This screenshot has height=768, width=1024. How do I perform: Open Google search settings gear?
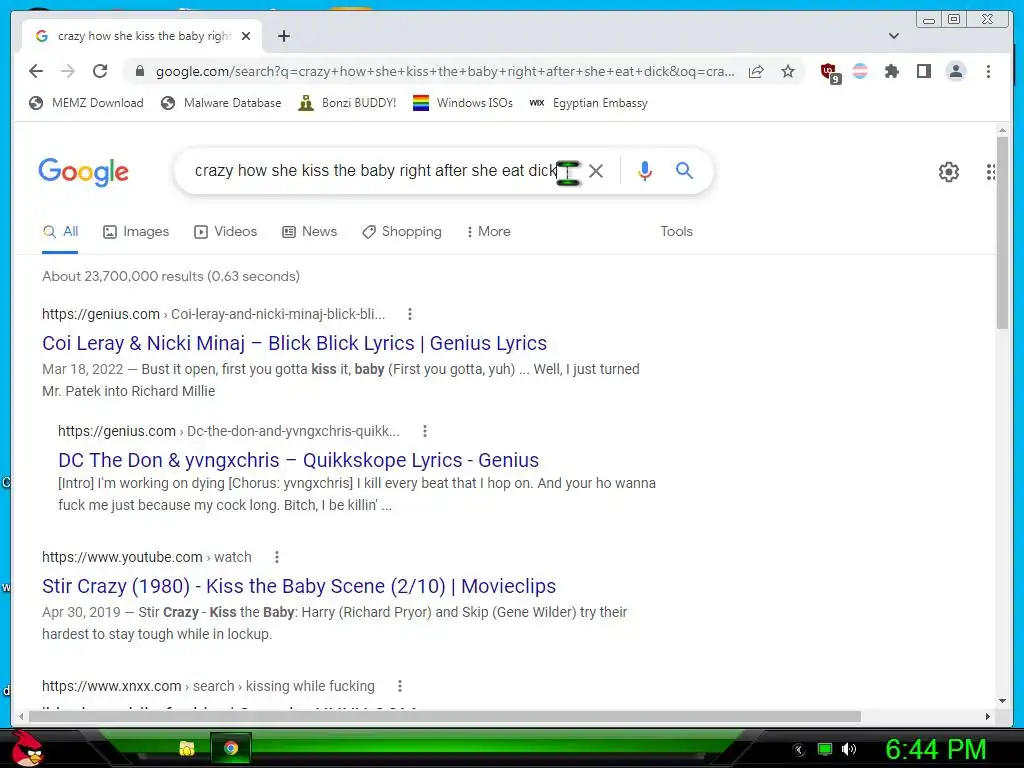948,172
